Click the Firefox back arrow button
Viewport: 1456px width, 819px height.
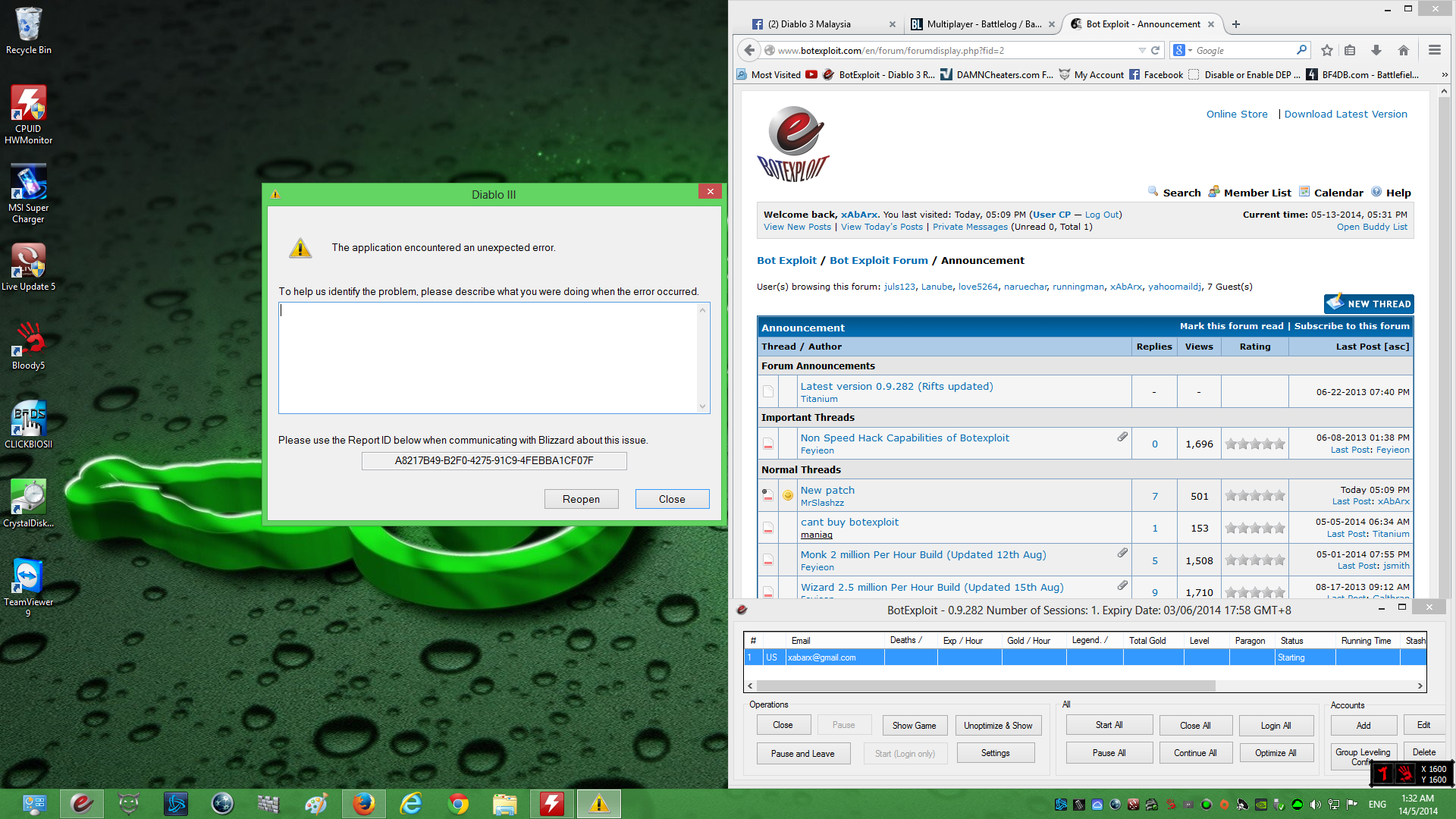pyautogui.click(x=749, y=50)
